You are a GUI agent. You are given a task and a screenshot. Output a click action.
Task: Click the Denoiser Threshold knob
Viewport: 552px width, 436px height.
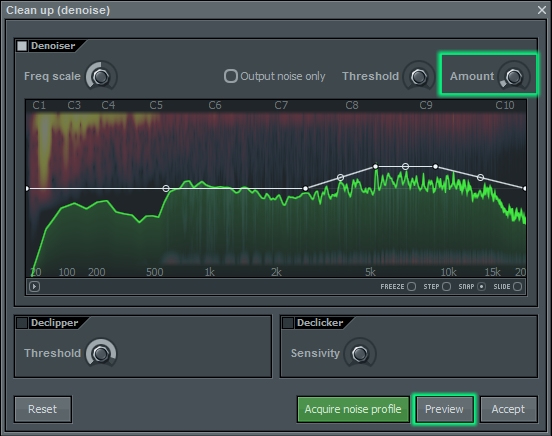(419, 76)
